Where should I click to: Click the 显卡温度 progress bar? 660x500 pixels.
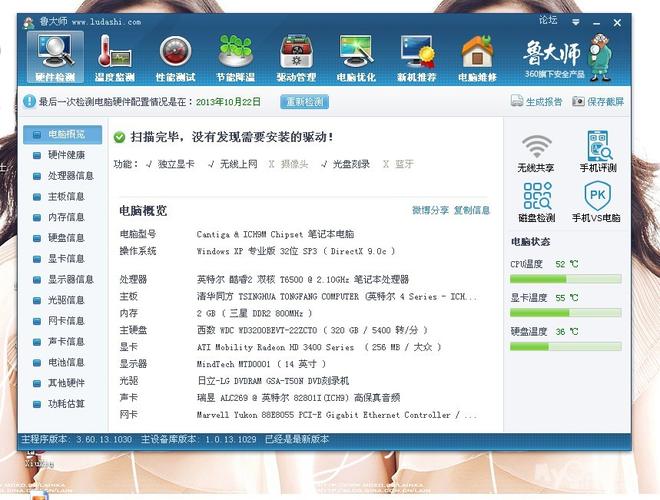tap(566, 312)
